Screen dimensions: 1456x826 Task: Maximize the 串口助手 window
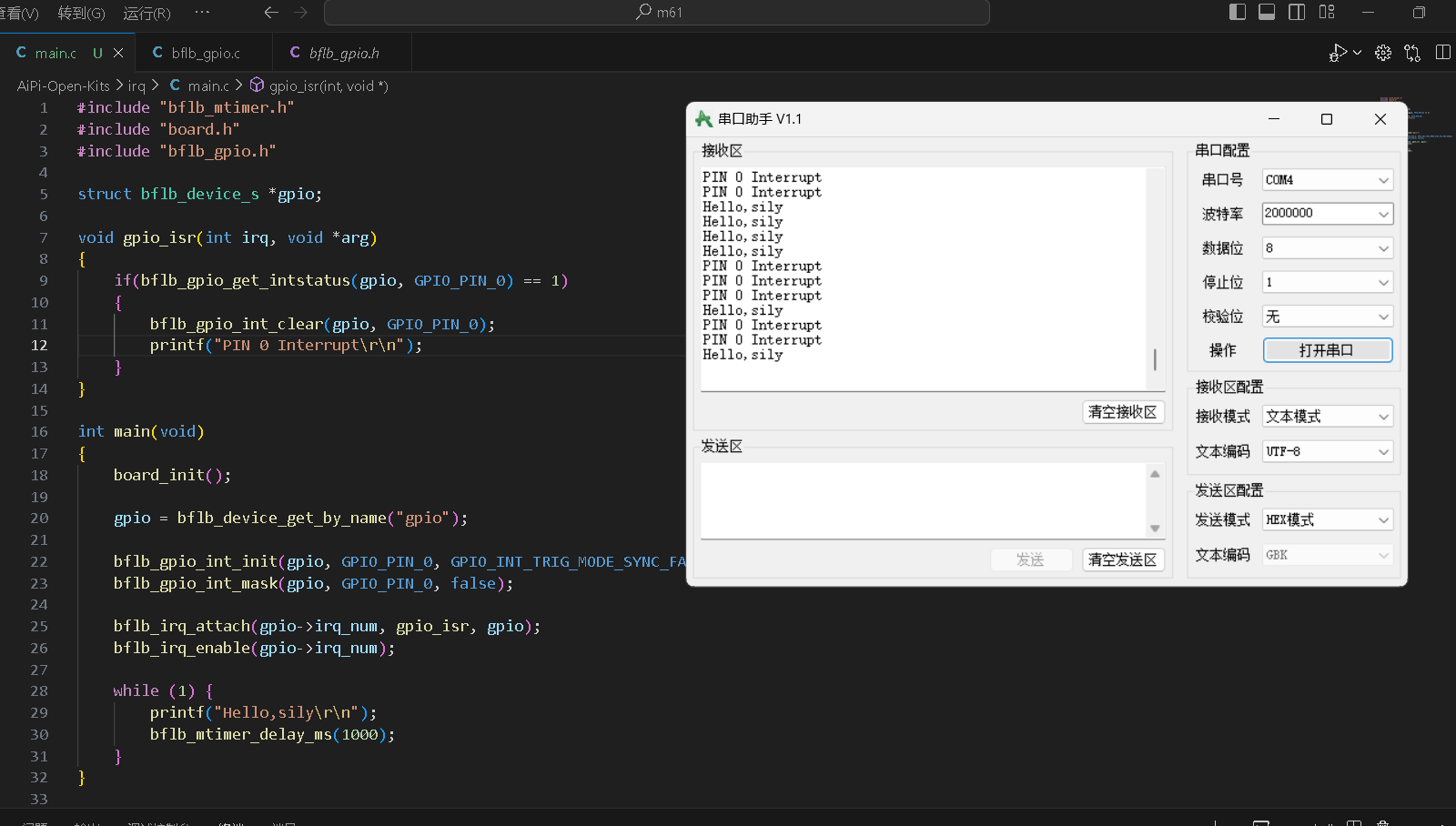[x=1327, y=119]
